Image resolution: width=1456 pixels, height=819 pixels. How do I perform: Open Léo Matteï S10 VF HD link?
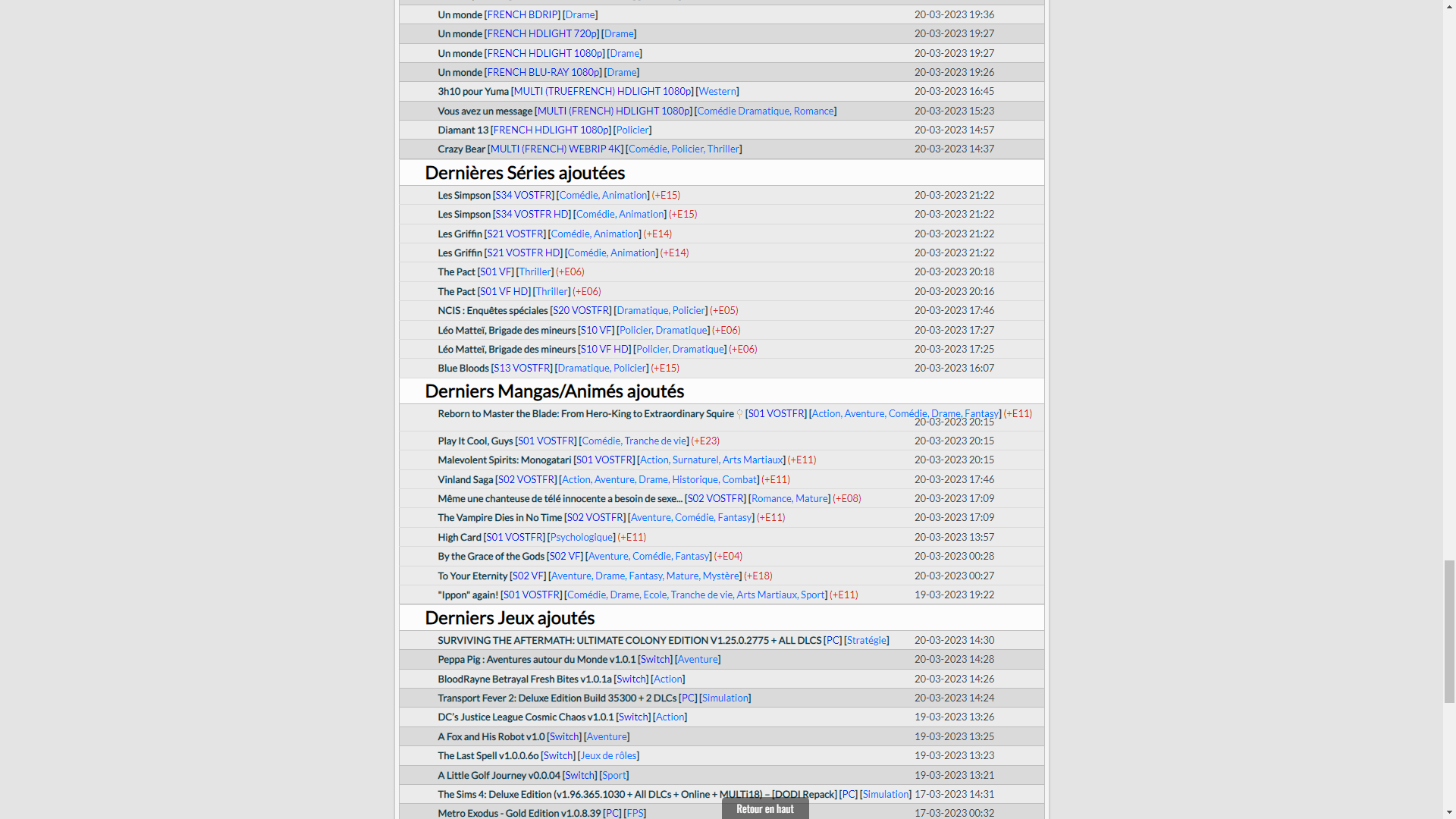coord(604,349)
